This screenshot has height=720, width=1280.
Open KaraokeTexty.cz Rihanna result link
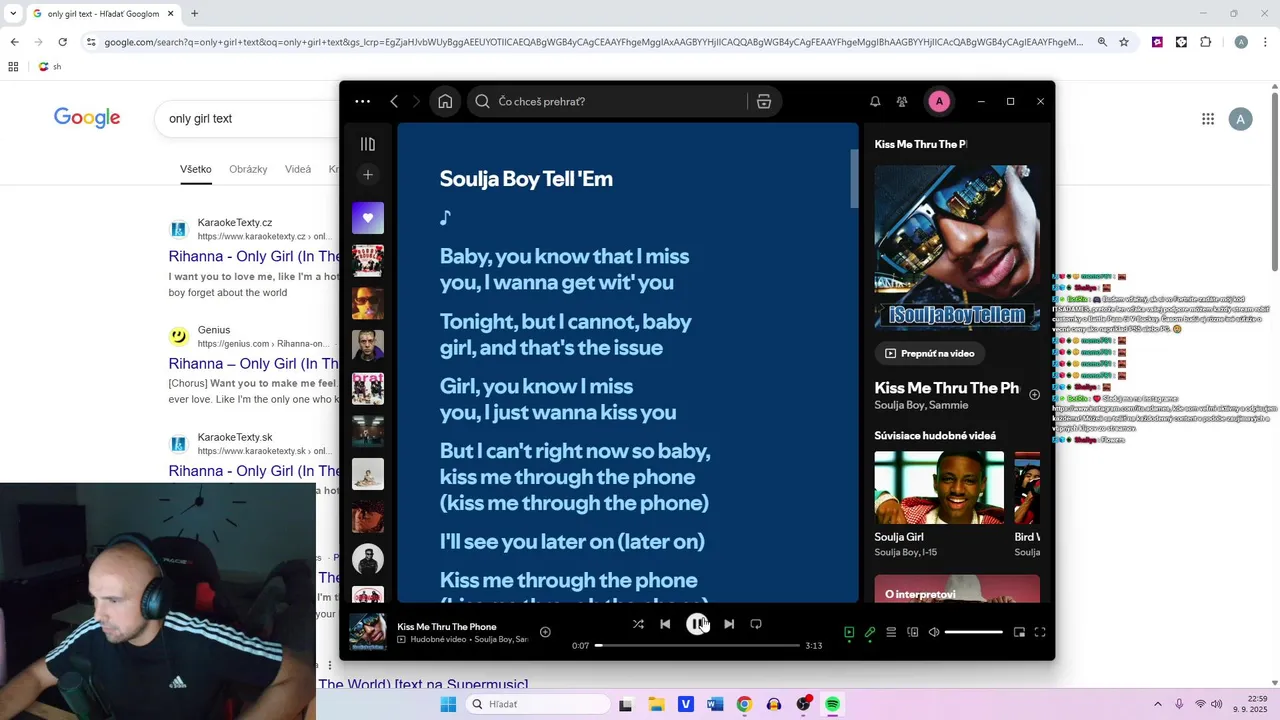click(254, 256)
